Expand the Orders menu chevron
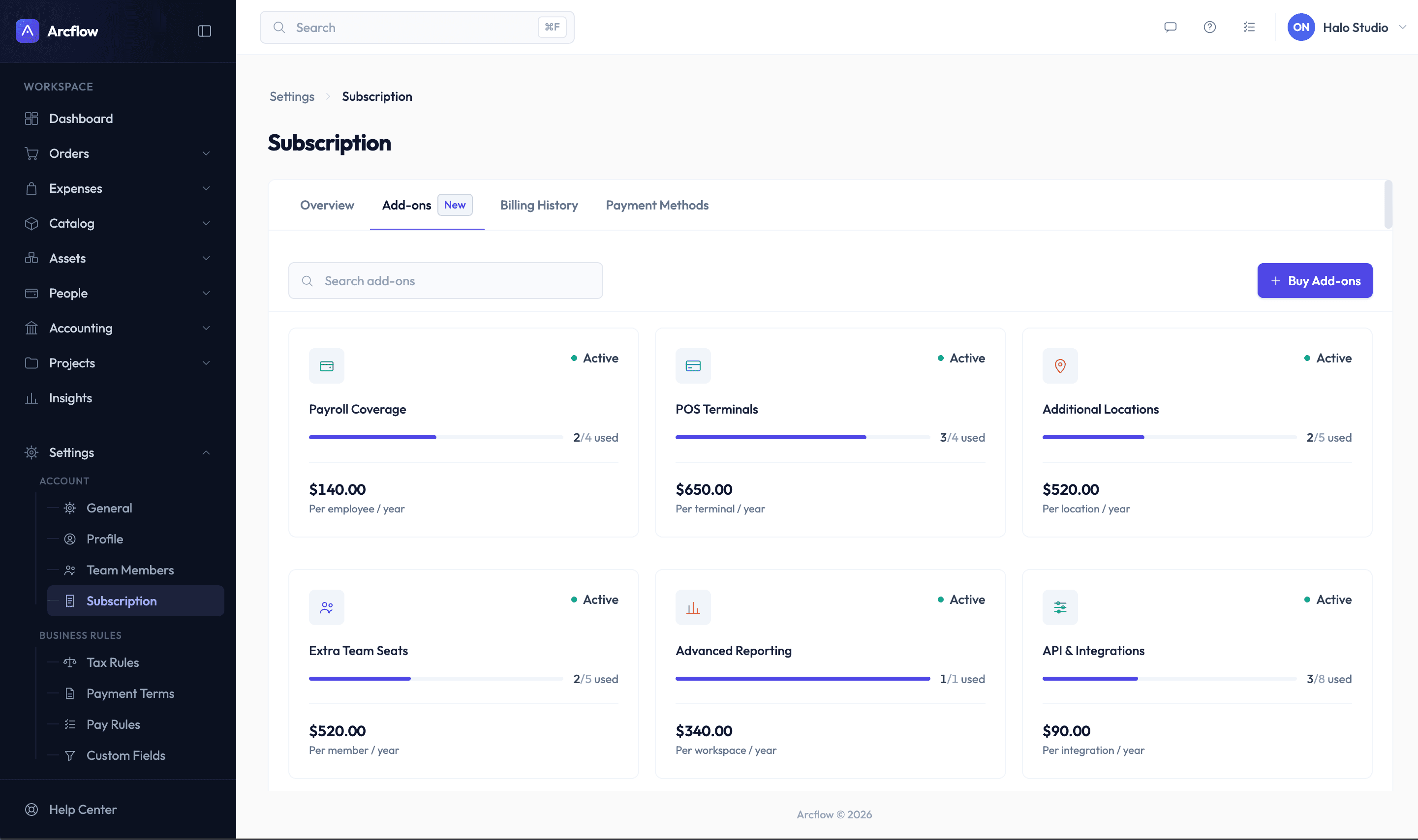 206,153
